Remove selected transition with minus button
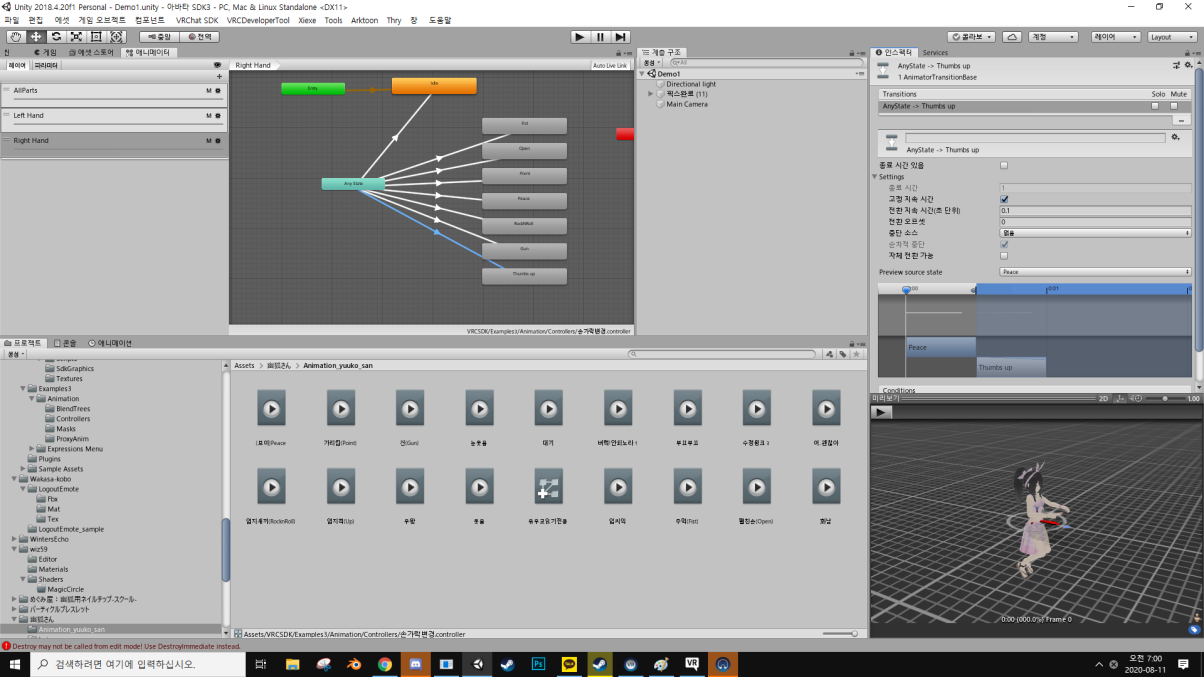Image resolution: width=1204 pixels, height=677 pixels. [x=1181, y=119]
